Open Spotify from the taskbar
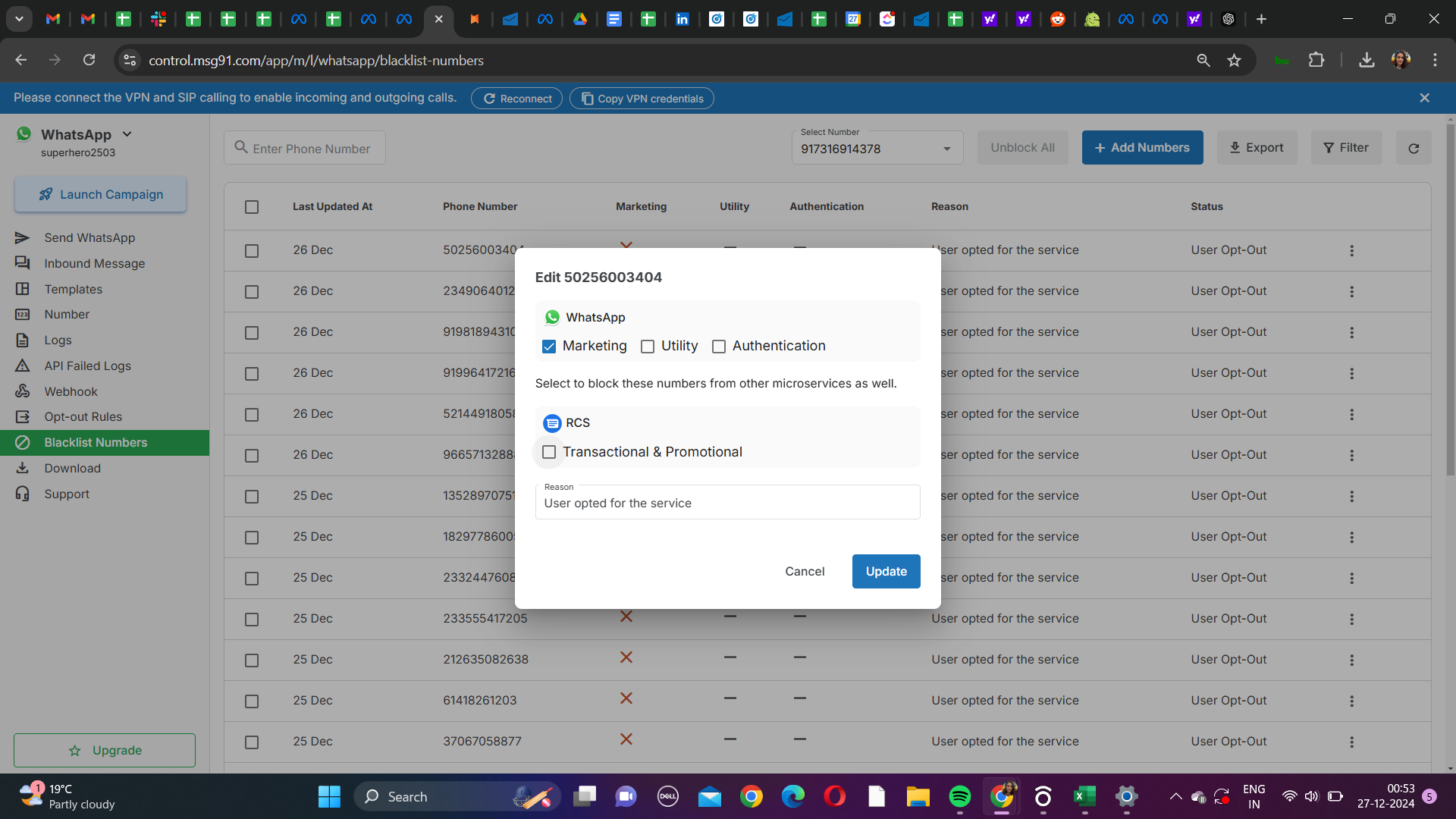 coord(959,796)
